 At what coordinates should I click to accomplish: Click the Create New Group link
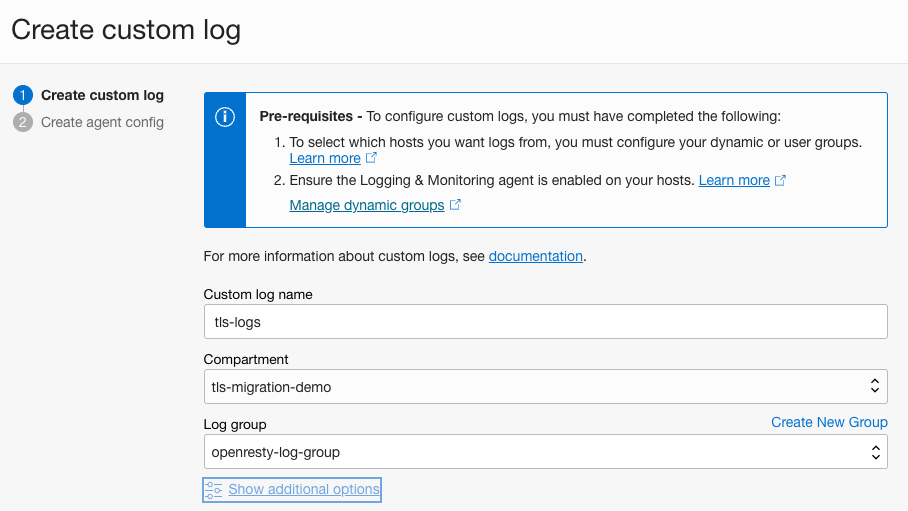click(x=829, y=422)
